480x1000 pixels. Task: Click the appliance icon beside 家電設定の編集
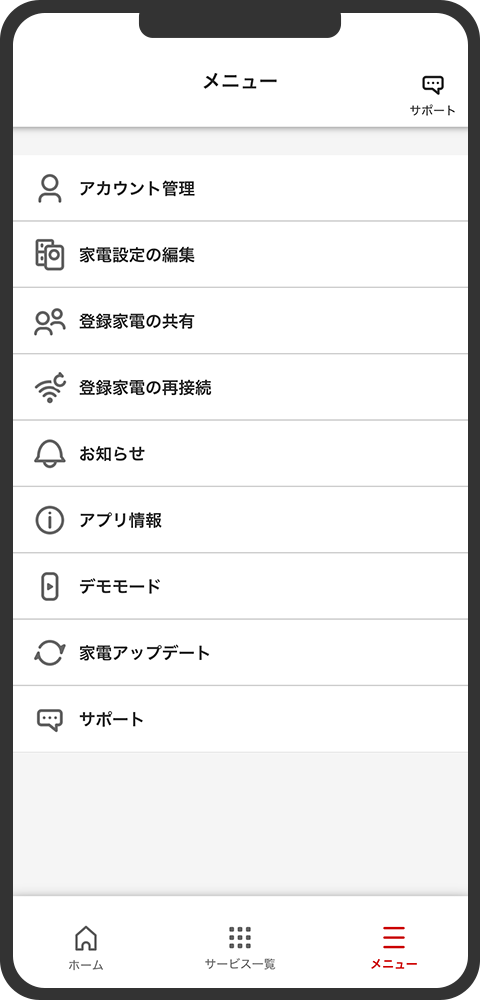50,255
